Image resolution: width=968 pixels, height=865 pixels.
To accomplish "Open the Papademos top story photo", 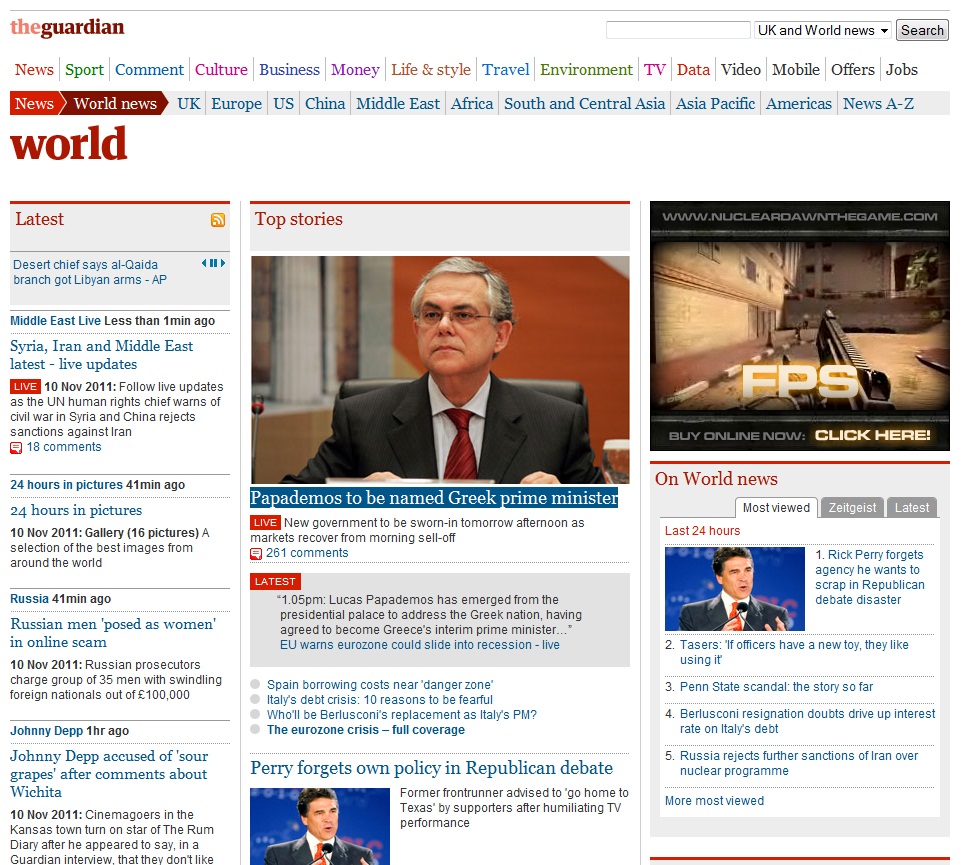I will [440, 370].
